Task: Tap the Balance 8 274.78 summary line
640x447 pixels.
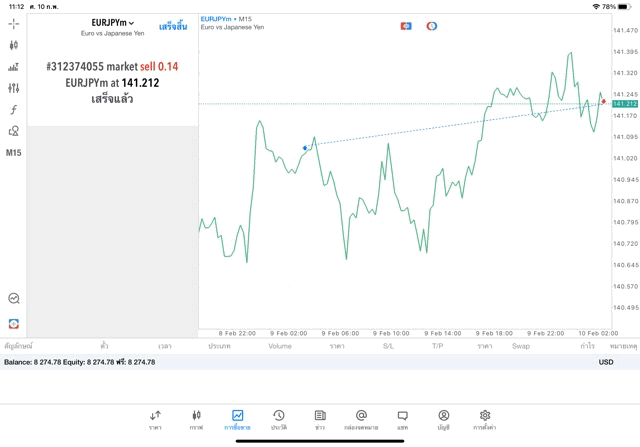Action: click(x=80, y=362)
